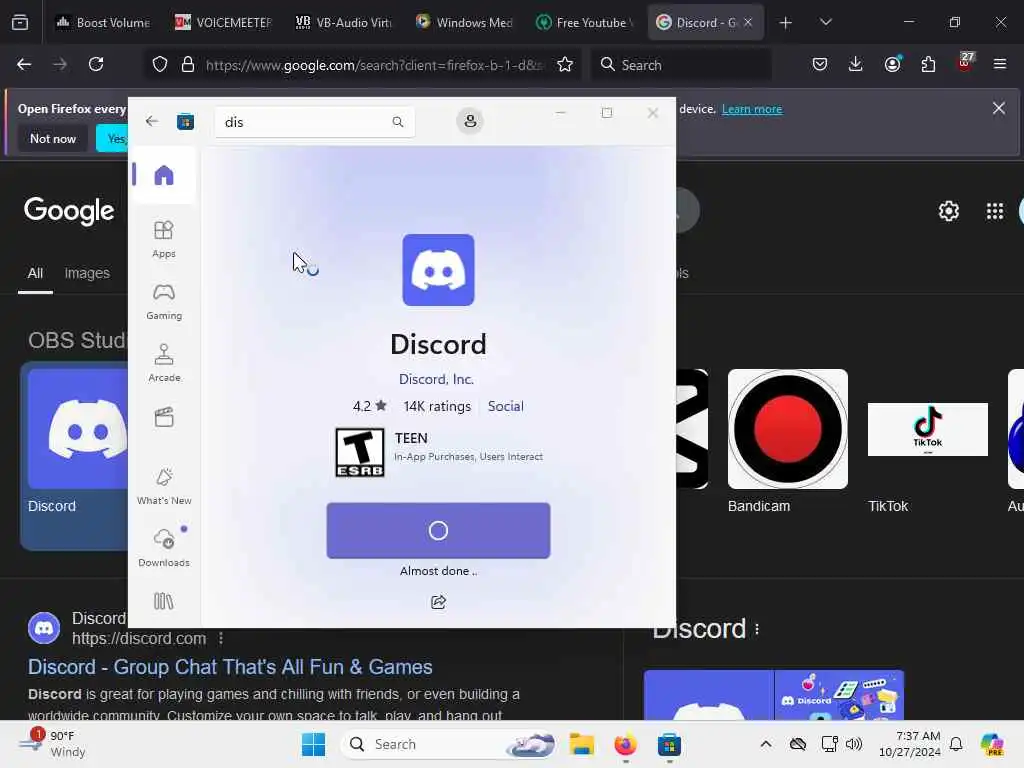Click the installing progress button
The image size is (1024, 768).
click(x=438, y=530)
